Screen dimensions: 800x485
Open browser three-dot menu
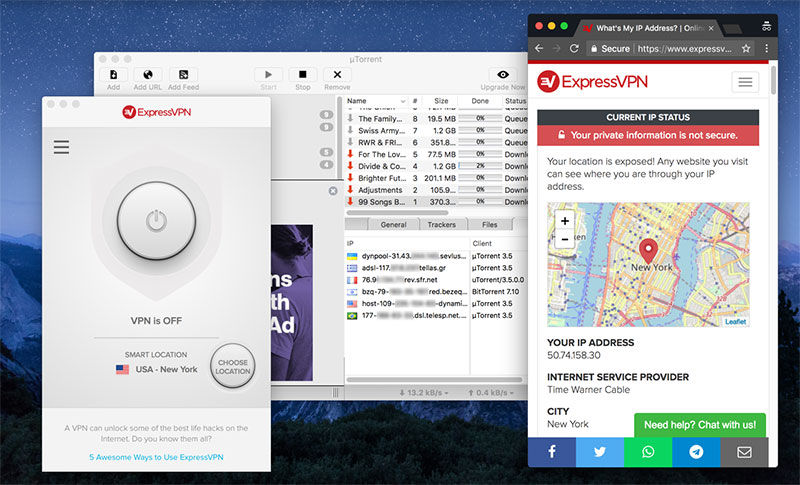point(766,48)
